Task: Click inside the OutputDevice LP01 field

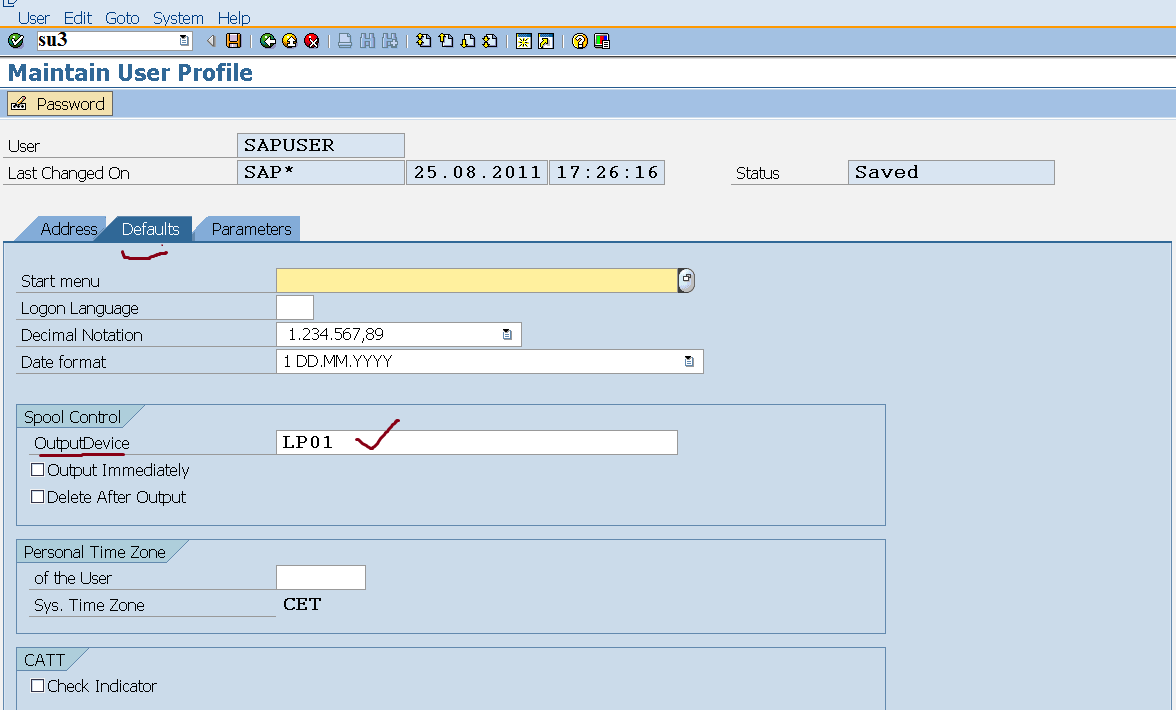Action: click(x=450, y=441)
